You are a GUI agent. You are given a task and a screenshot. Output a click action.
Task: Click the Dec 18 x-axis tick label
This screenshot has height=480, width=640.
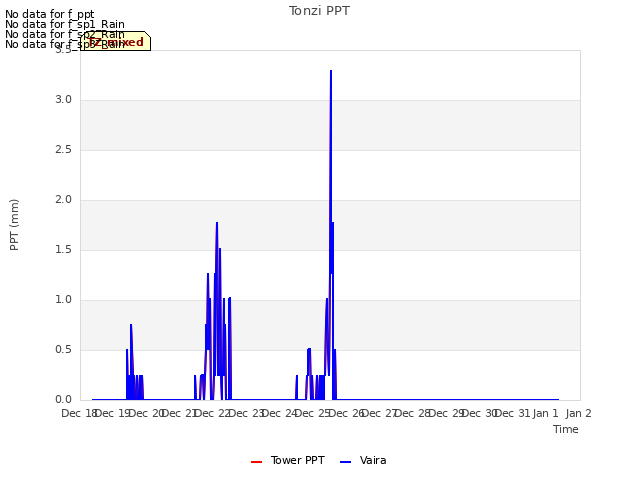pyautogui.click(x=79, y=413)
